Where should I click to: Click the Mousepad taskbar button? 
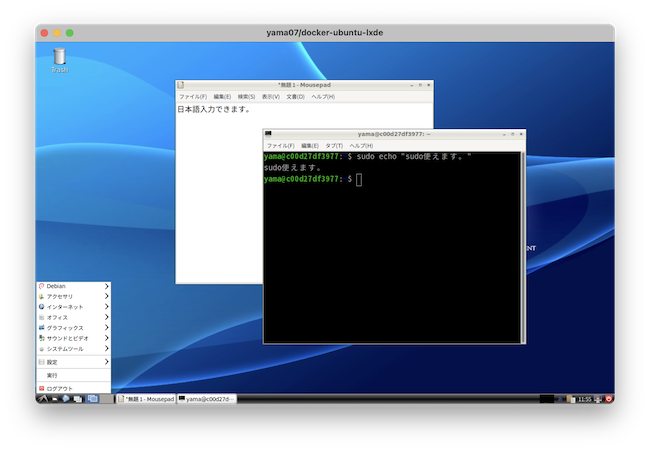tap(146, 399)
